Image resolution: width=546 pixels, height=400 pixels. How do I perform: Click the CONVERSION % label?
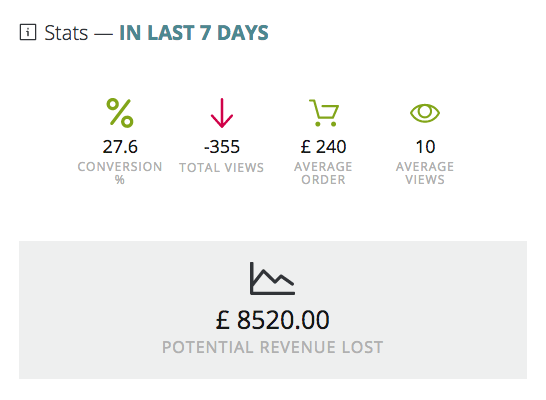click(120, 173)
